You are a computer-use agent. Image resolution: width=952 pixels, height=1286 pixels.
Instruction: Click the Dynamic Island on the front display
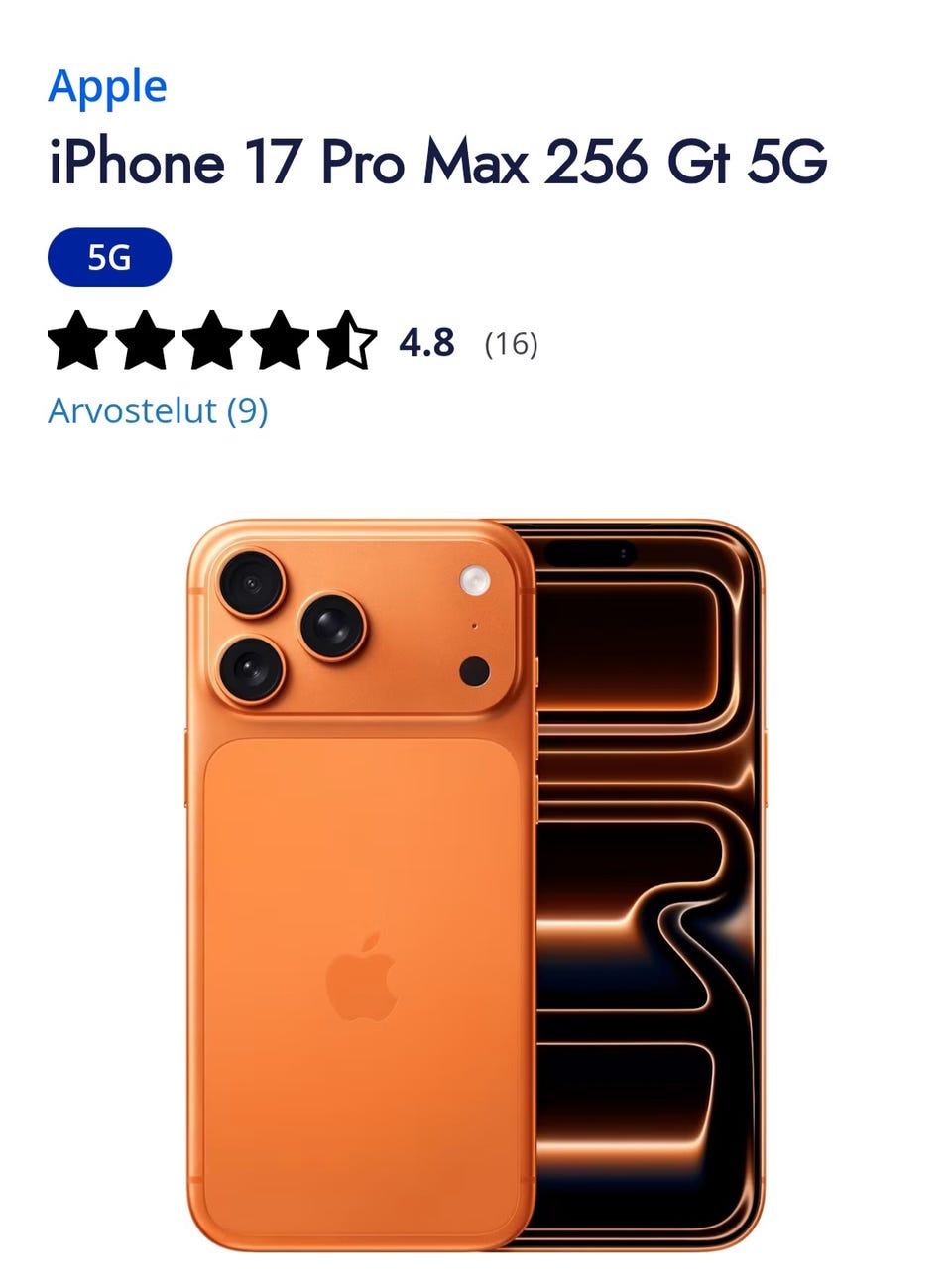coord(591,553)
